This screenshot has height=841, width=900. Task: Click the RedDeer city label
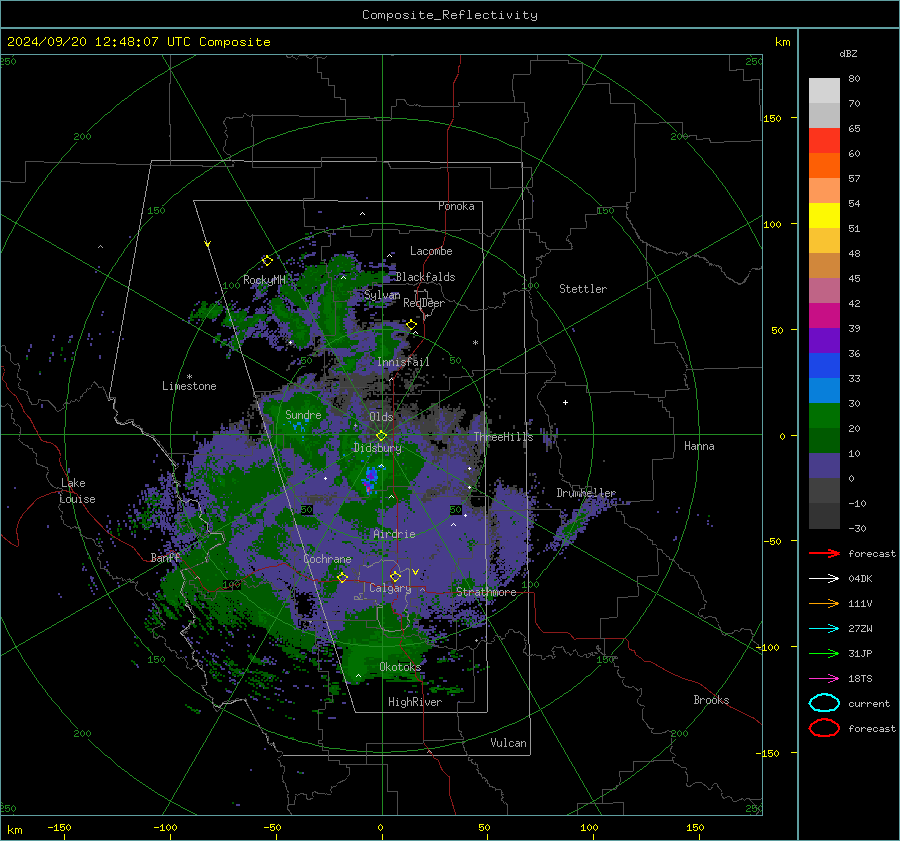tap(424, 303)
